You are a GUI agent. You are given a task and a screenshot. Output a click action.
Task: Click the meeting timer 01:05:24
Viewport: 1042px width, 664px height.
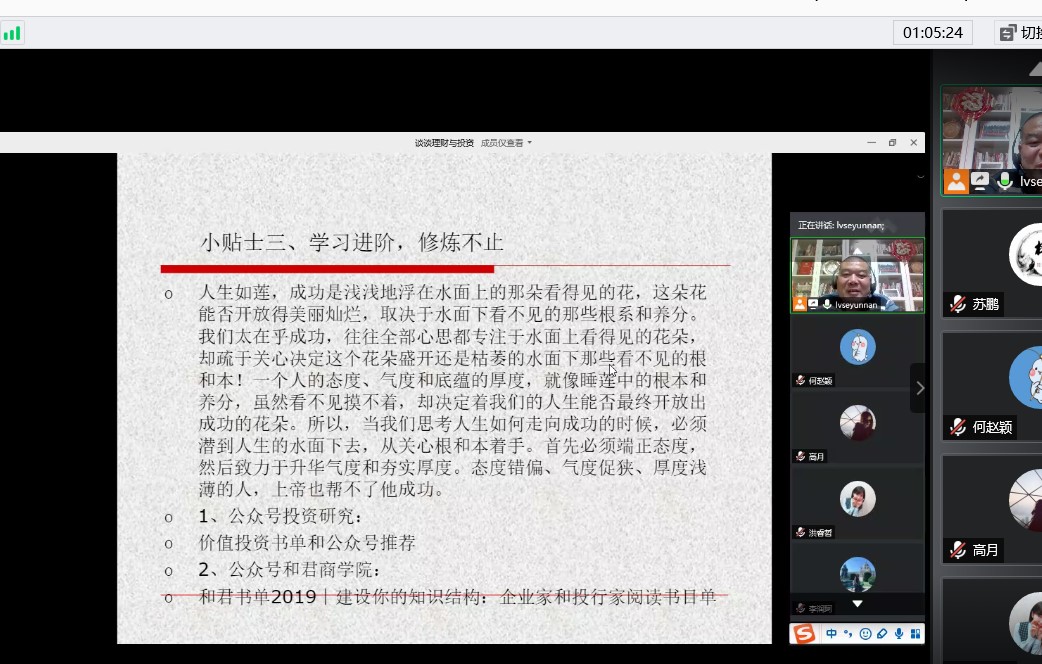[x=932, y=33]
